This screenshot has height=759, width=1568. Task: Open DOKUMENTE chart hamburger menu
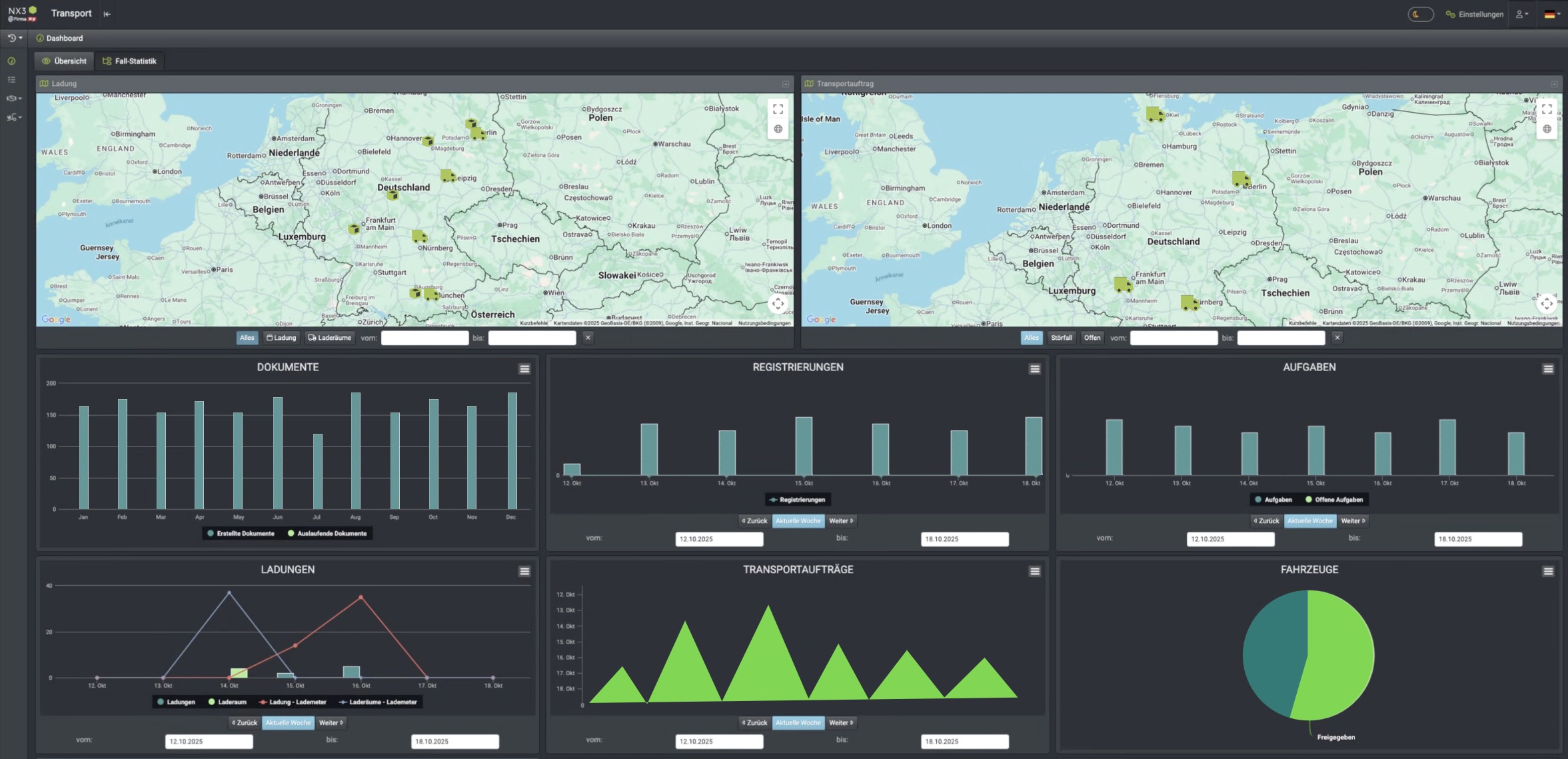pos(524,369)
